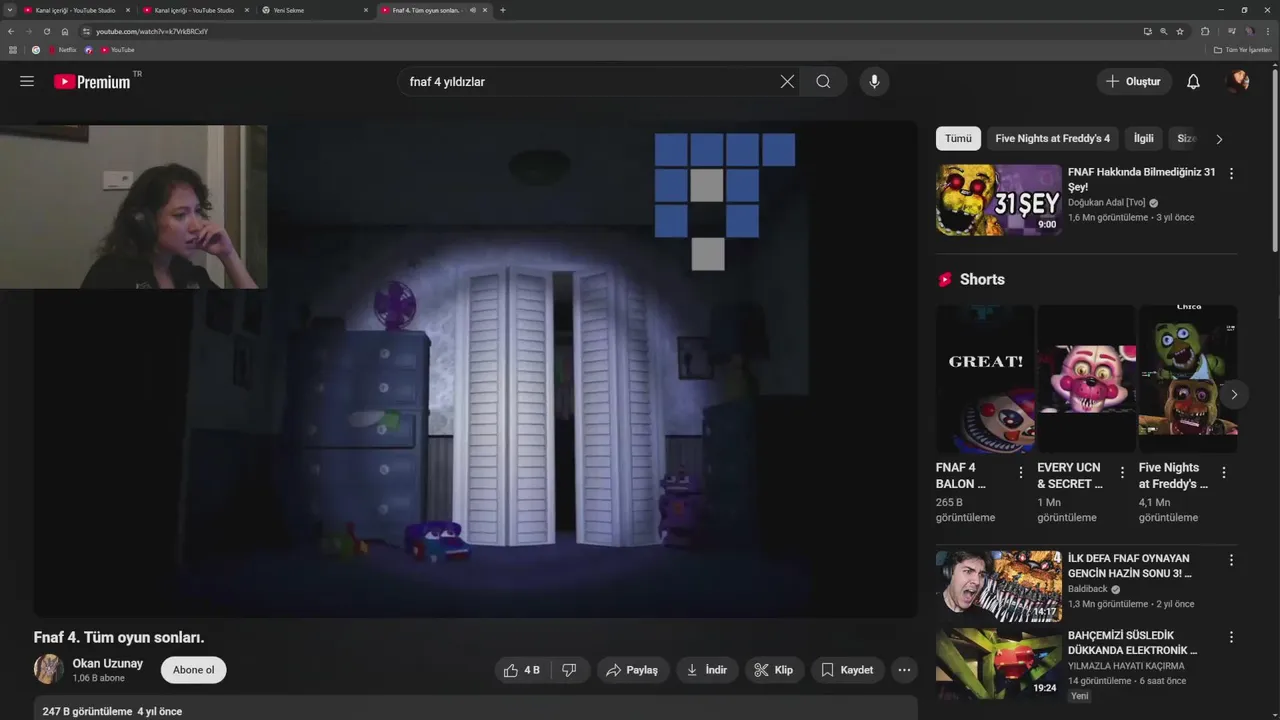This screenshot has width=1280, height=720.
Task: Open more actions ellipsis below video
Action: [904, 670]
